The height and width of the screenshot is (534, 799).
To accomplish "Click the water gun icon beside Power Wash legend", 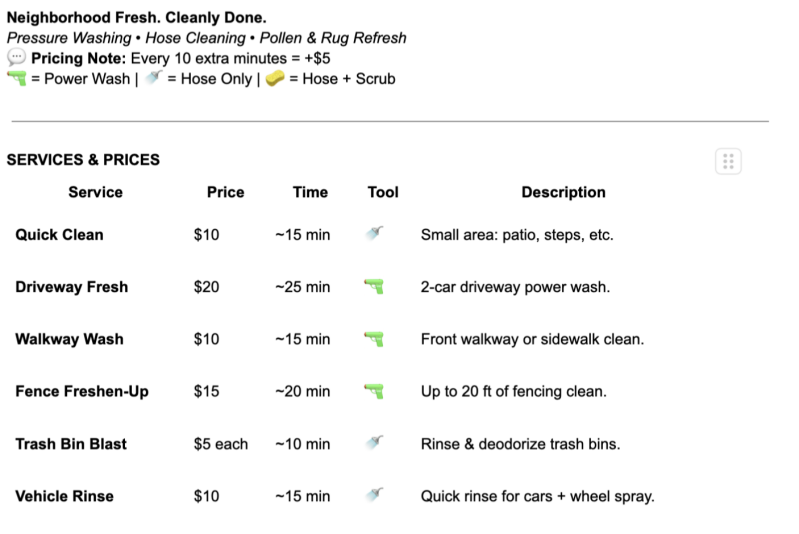I will pos(16,78).
